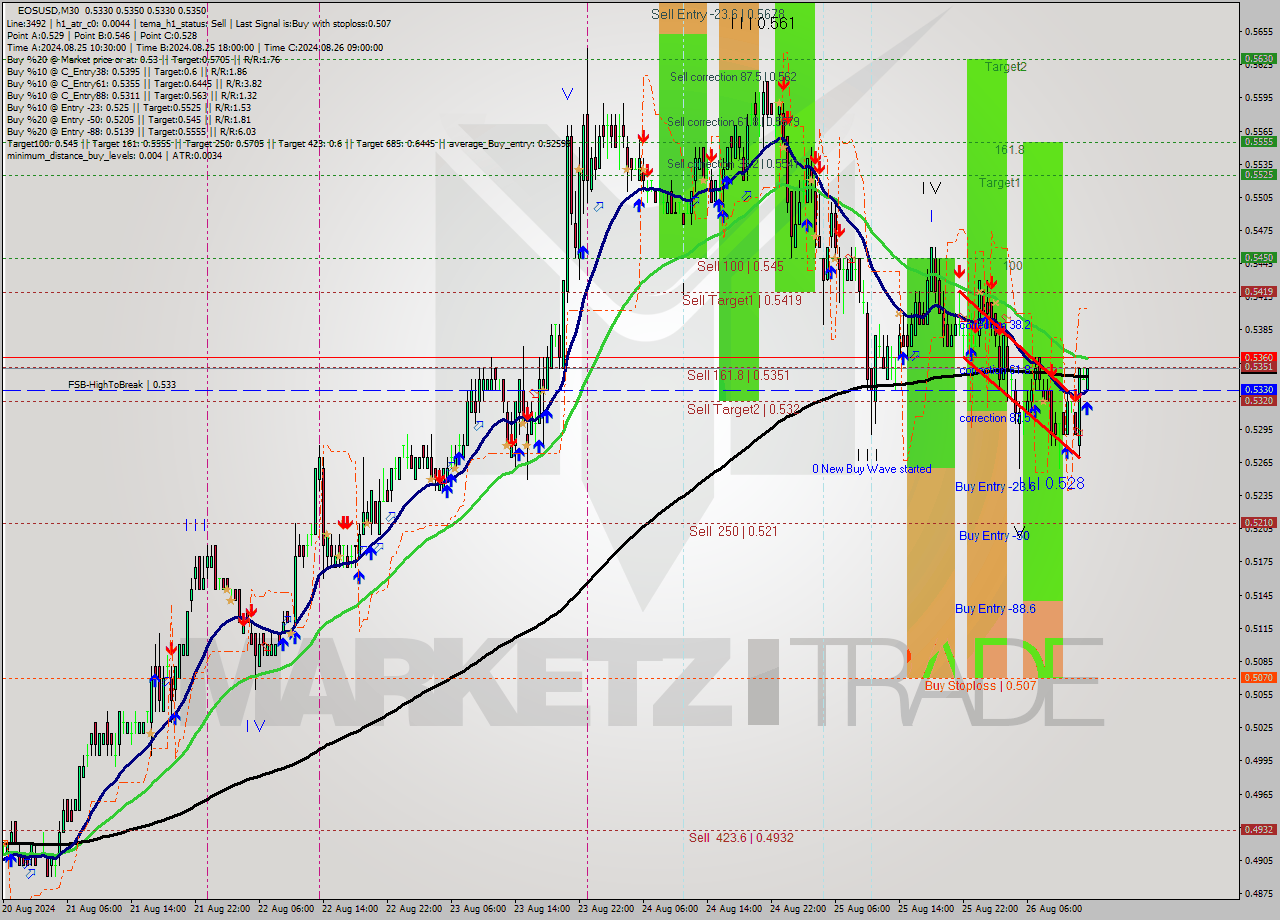1280x920 pixels.
Task: Select the orange 0.5070 price tag
Action: tap(1257, 678)
